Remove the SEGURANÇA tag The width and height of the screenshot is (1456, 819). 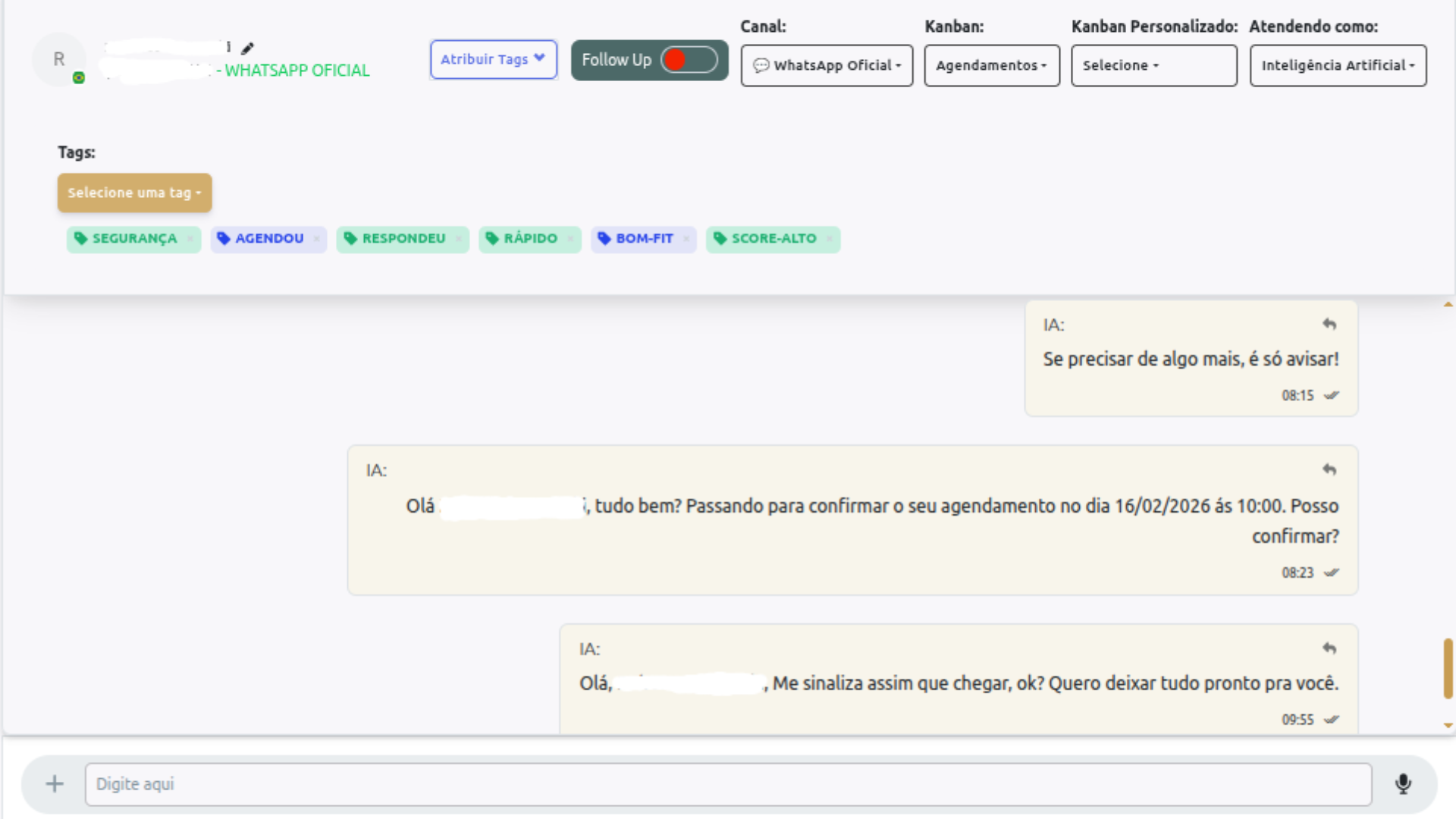[190, 239]
